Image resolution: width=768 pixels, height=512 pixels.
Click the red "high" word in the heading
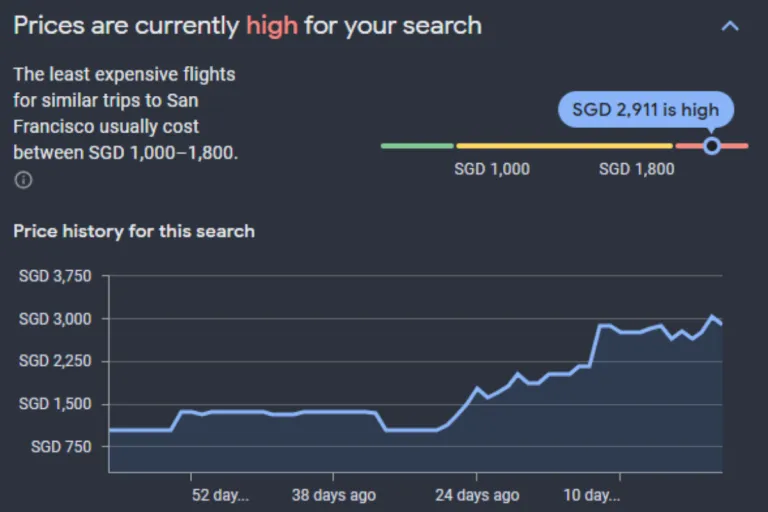click(272, 25)
